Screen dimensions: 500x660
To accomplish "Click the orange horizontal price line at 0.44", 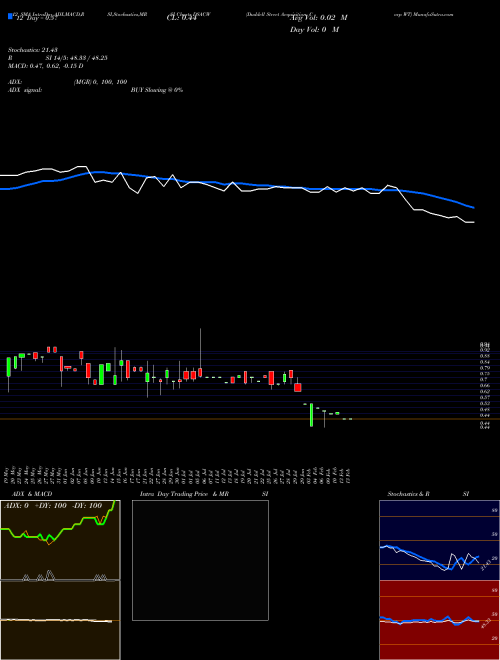I will click(250, 419).
